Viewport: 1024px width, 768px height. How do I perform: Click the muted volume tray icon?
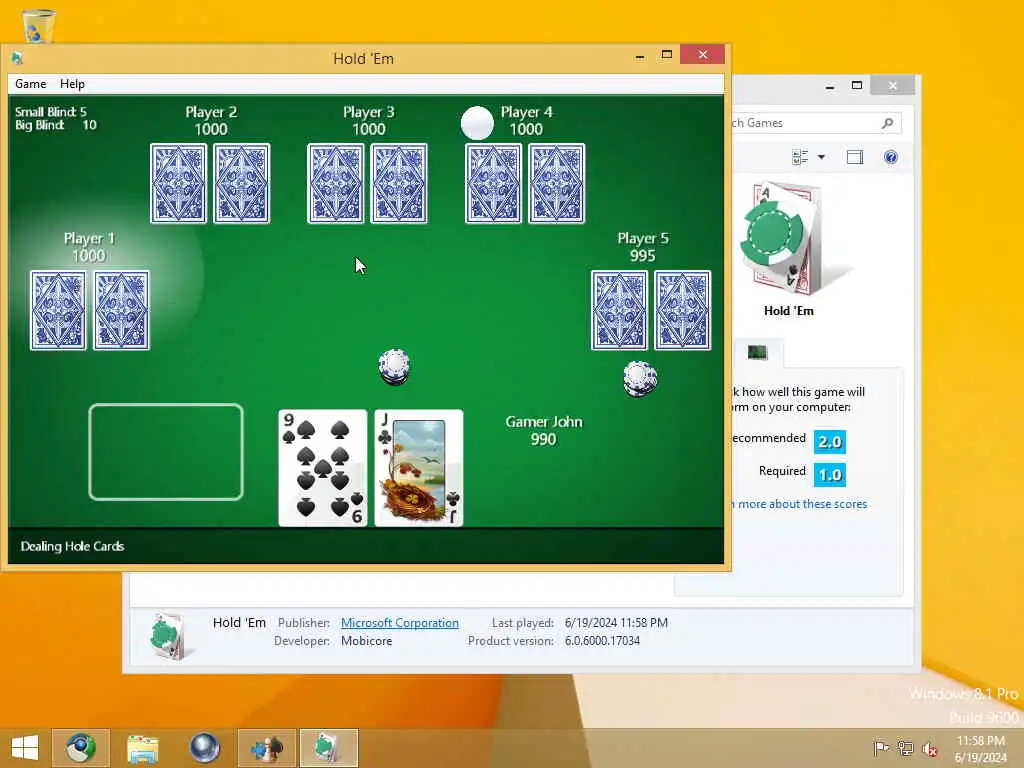[930, 749]
